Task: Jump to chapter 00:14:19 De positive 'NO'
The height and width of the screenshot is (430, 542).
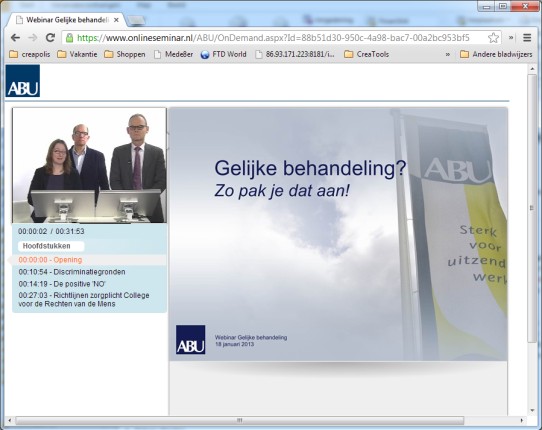Action: 62,284
